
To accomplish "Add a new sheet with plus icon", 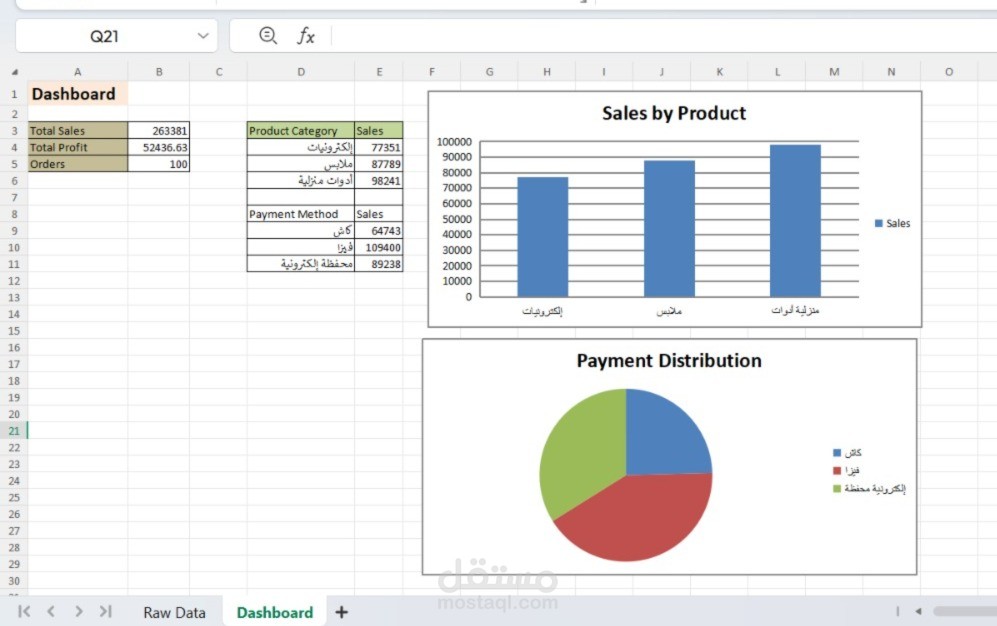I will [341, 612].
